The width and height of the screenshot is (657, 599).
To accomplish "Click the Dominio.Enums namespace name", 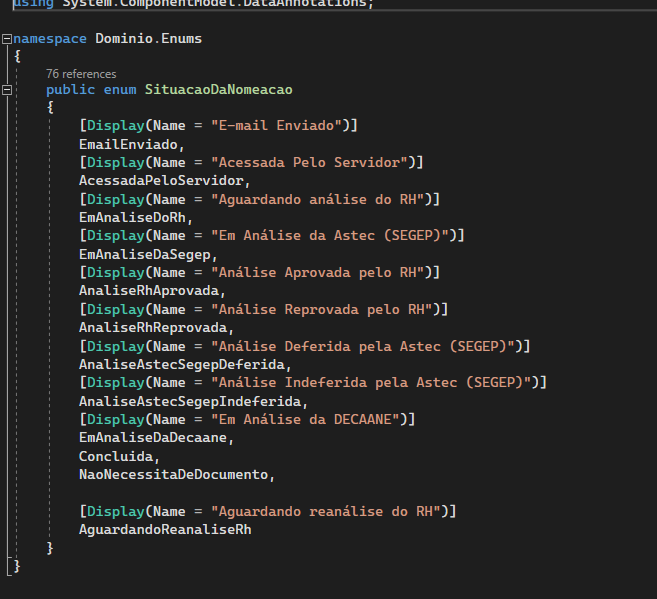I will (x=148, y=39).
